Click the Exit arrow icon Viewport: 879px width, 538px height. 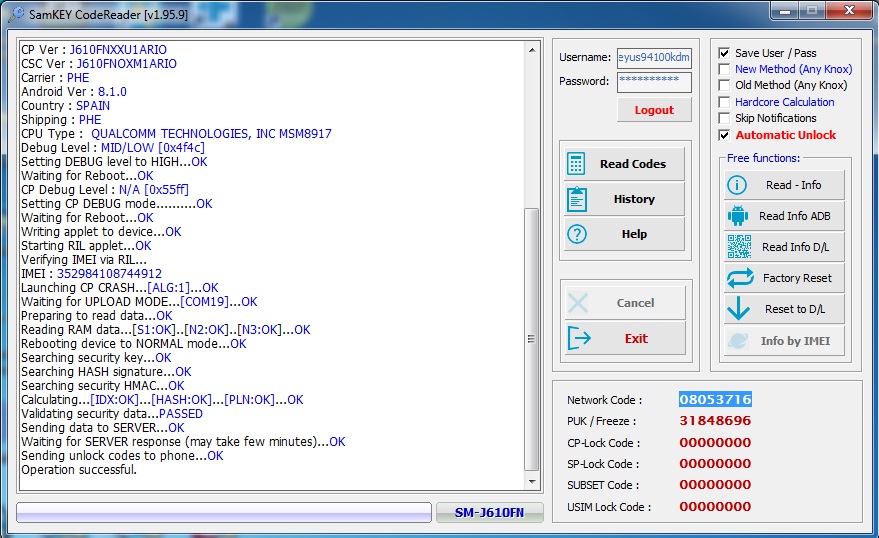579,338
